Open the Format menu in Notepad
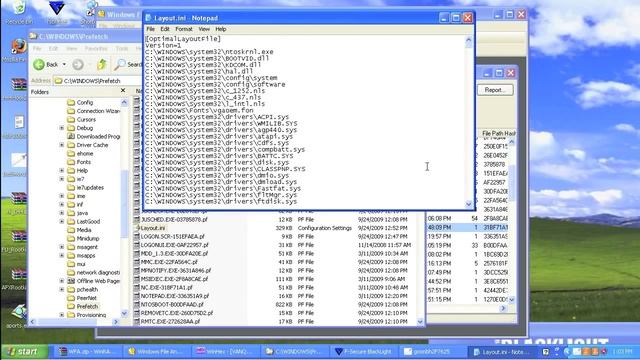Screen dimensions: 640x360 click(184, 29)
